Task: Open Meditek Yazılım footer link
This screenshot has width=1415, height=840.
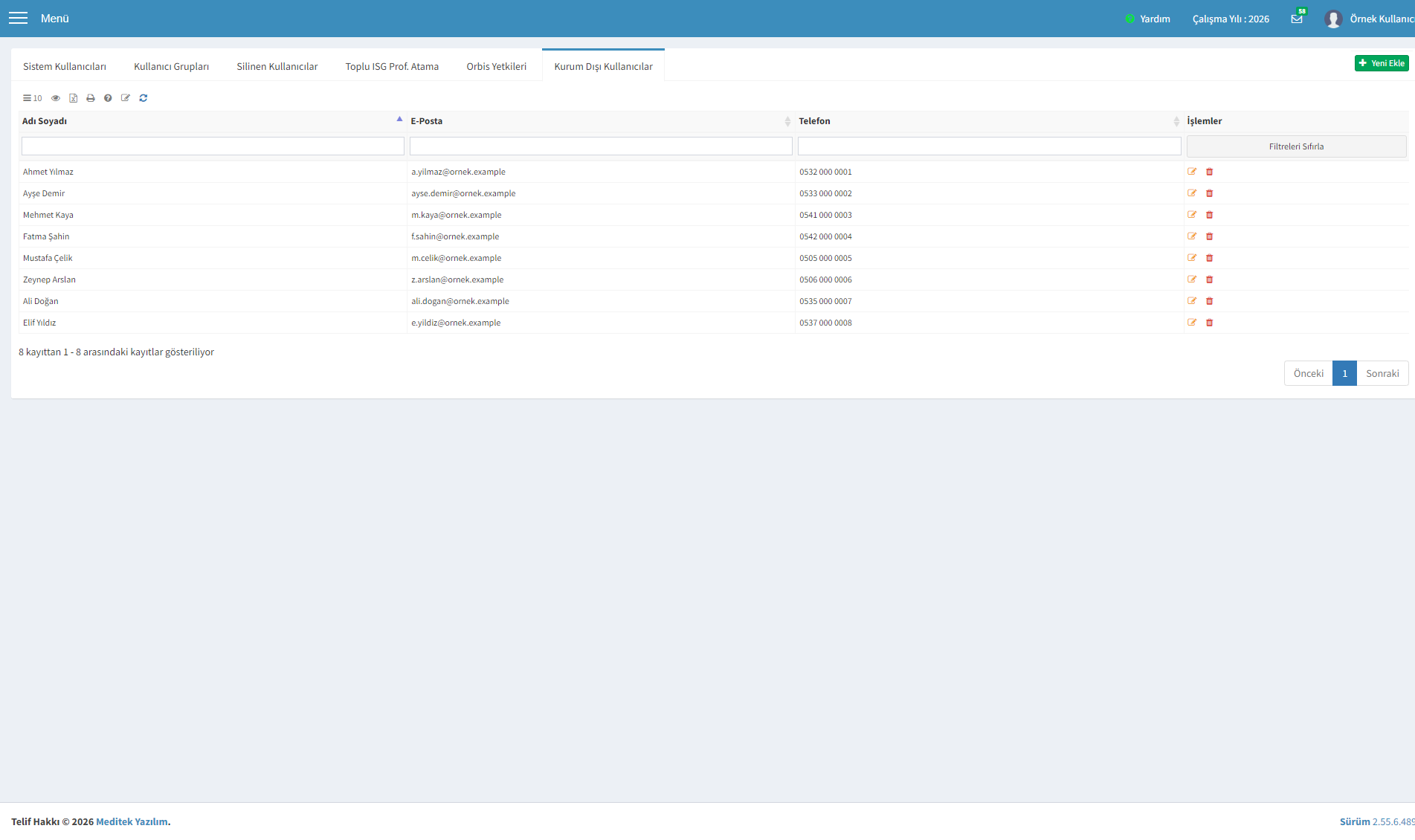Action: coord(132,821)
